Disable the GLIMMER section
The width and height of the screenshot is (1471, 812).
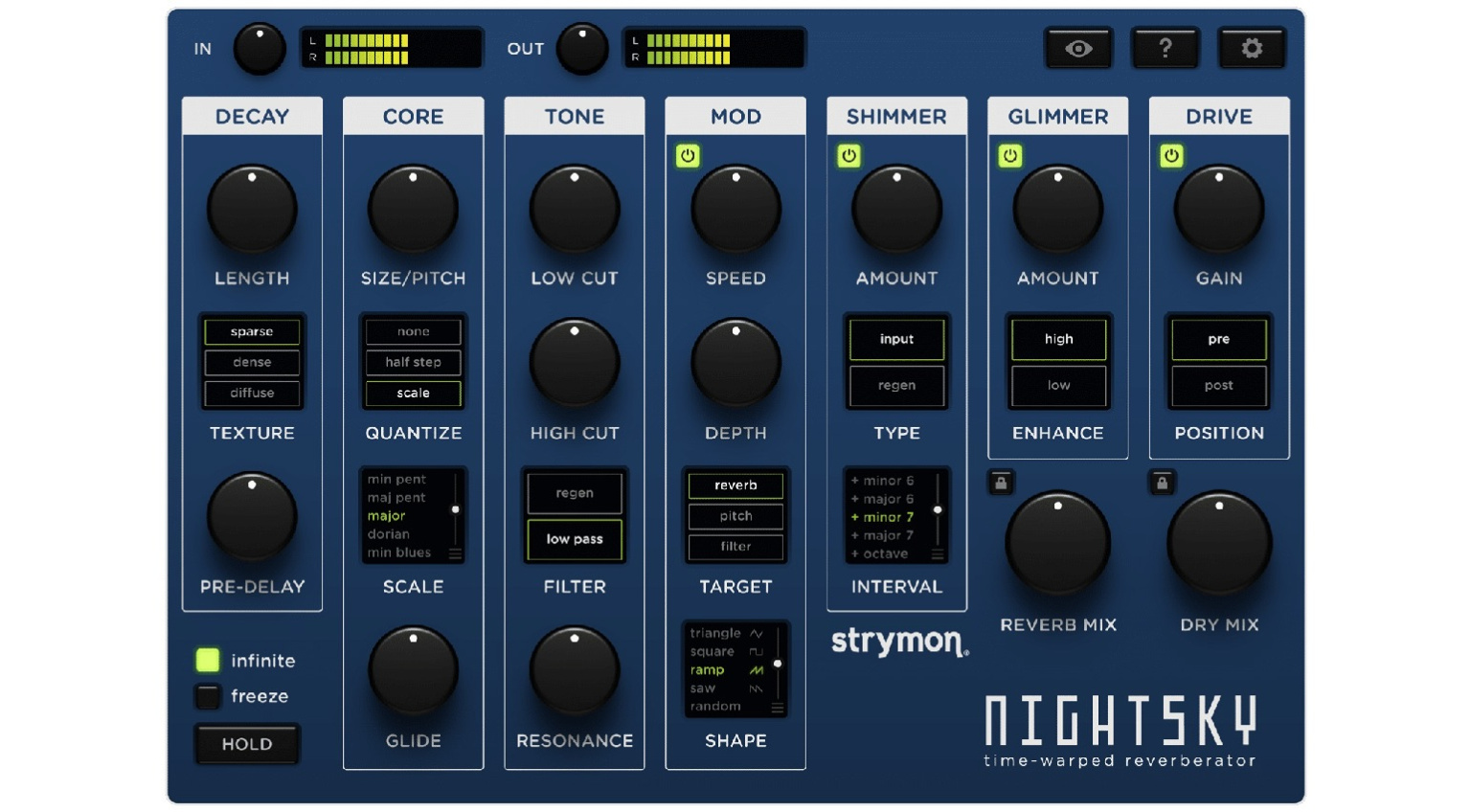[1011, 156]
